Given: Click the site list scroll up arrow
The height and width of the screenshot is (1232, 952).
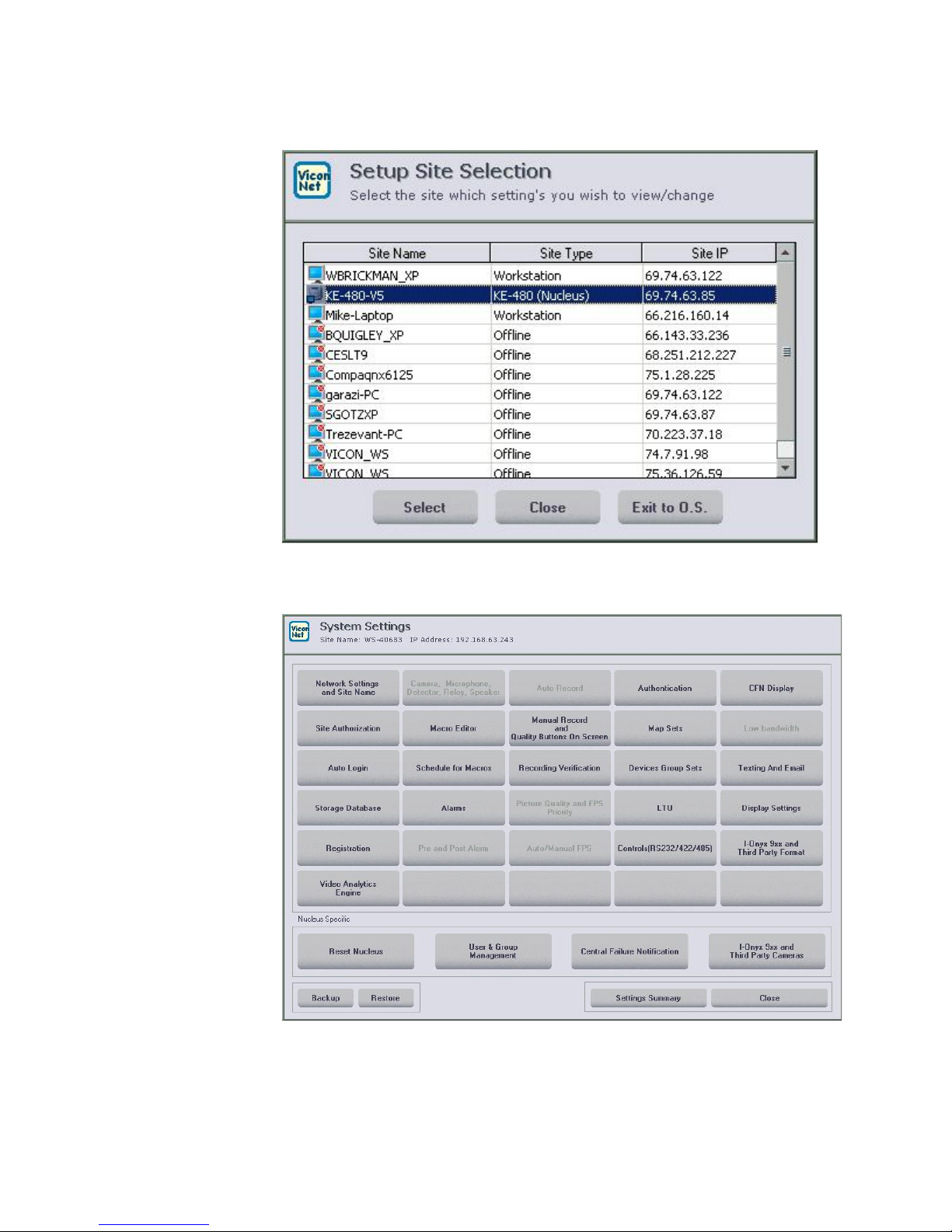Looking at the screenshot, I should pos(786,253).
